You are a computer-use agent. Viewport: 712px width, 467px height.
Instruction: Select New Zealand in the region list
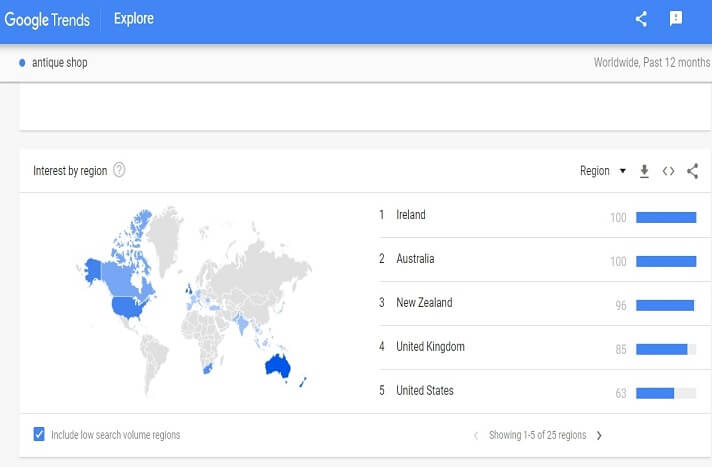tap(424, 303)
